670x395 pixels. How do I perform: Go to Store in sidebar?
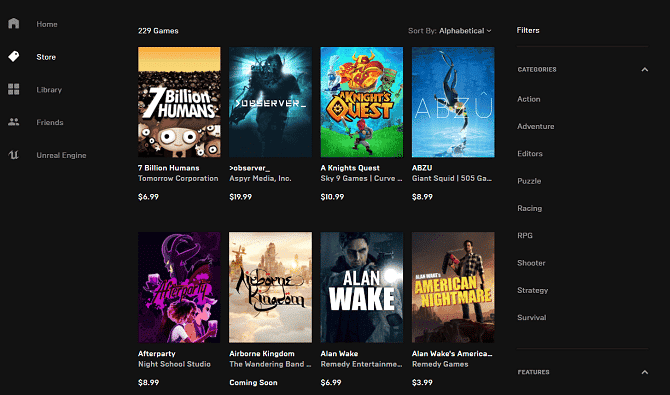click(x=46, y=57)
